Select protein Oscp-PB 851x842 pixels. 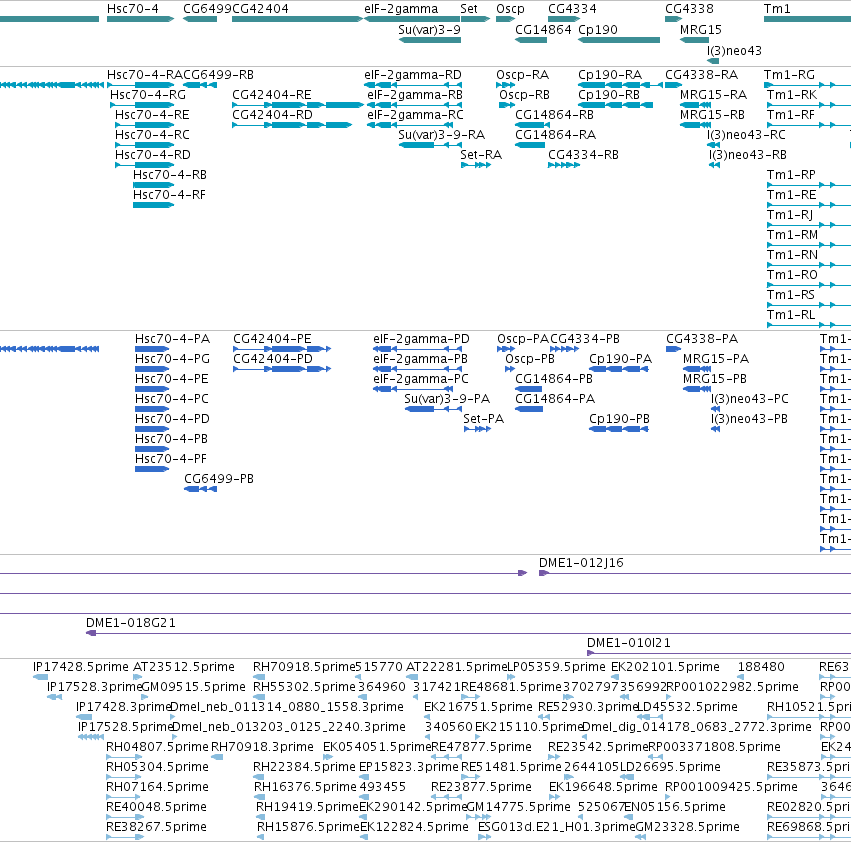pos(530,359)
